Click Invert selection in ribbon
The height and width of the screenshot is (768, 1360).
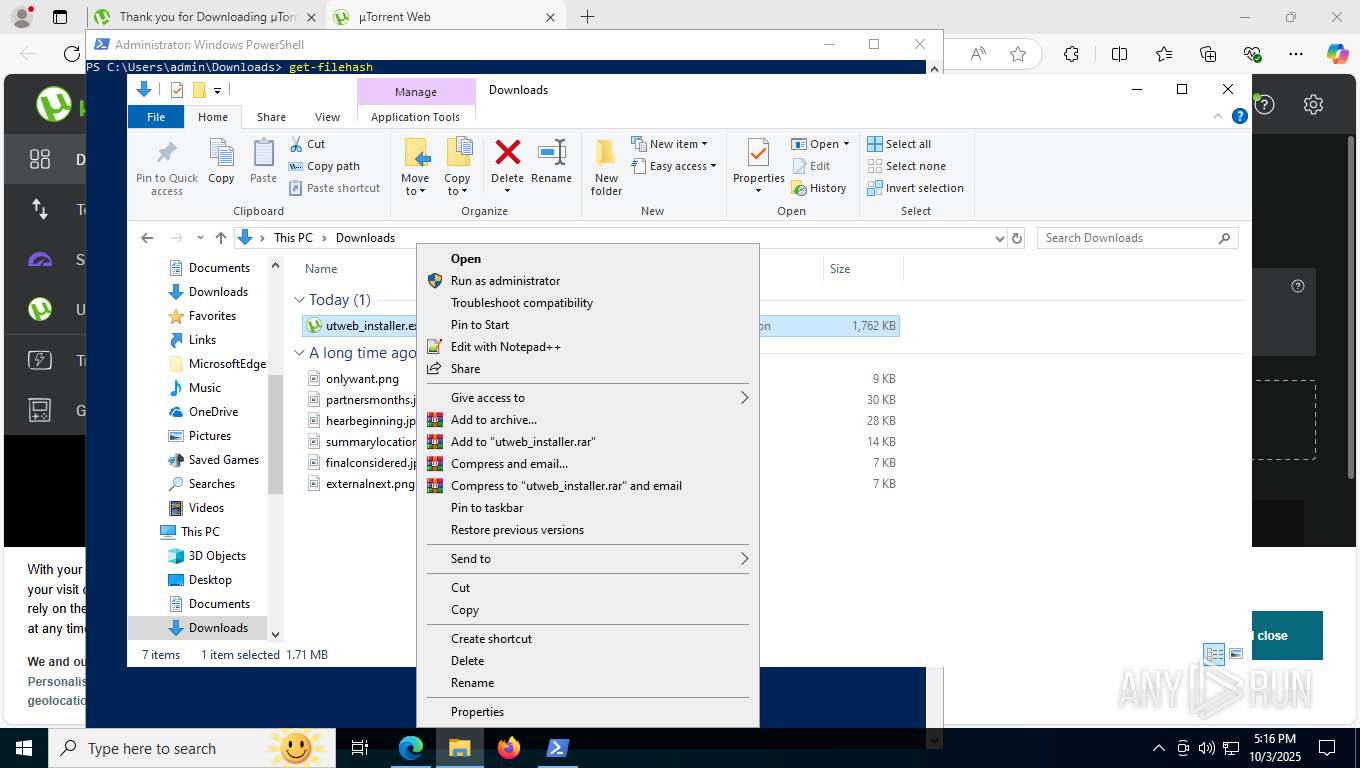915,188
